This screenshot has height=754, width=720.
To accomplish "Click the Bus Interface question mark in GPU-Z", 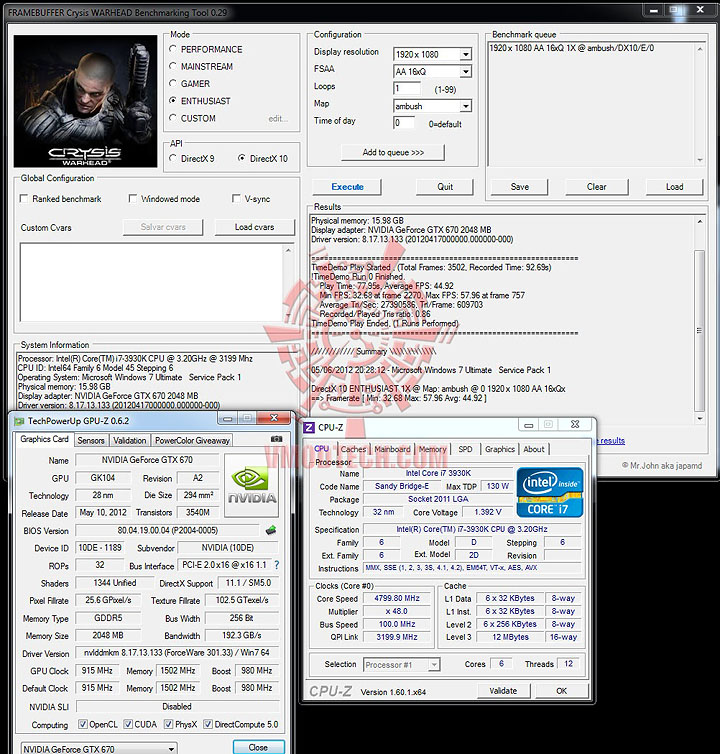I will pyautogui.click(x=277, y=565).
